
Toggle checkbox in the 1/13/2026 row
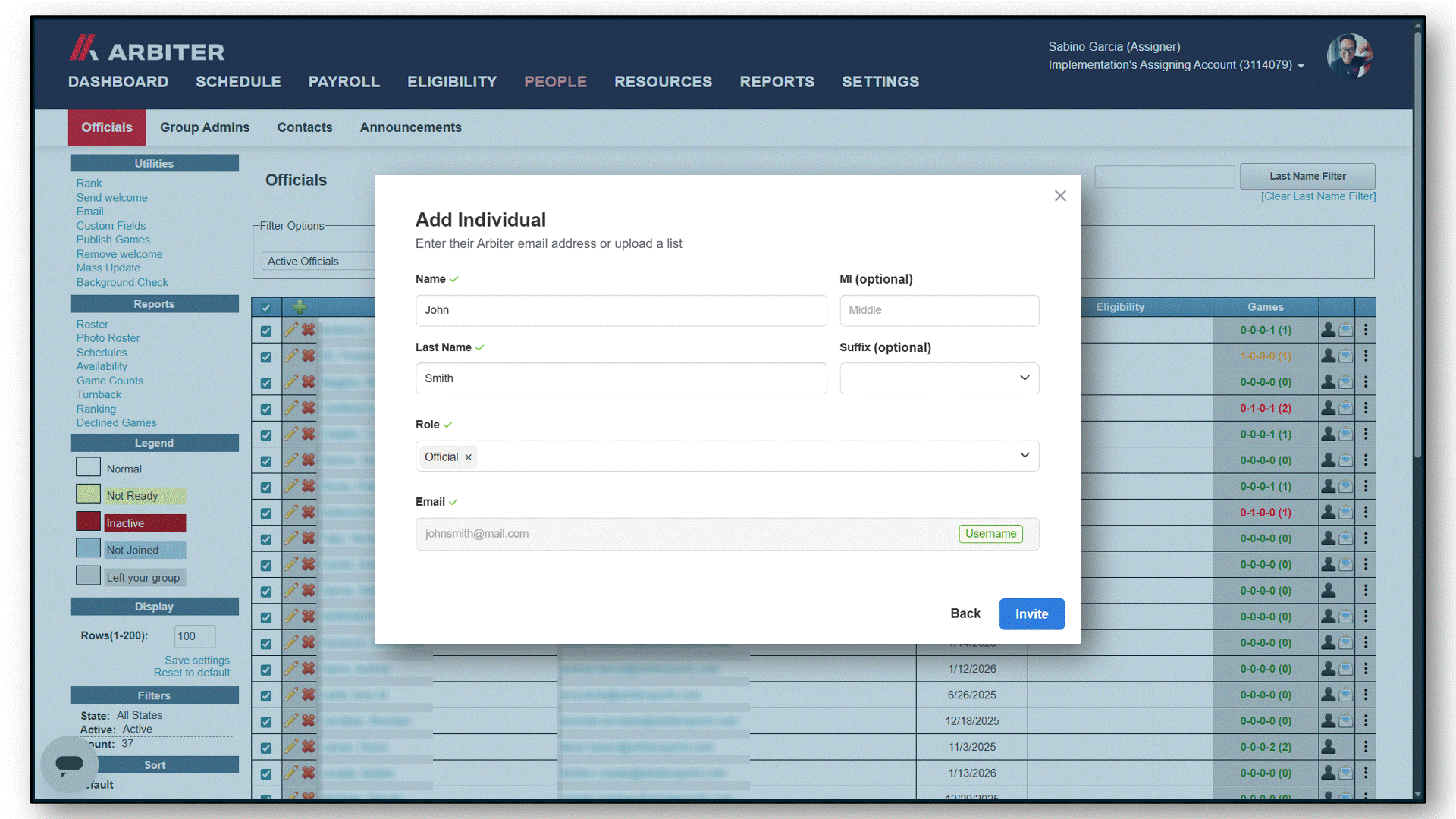(266, 773)
